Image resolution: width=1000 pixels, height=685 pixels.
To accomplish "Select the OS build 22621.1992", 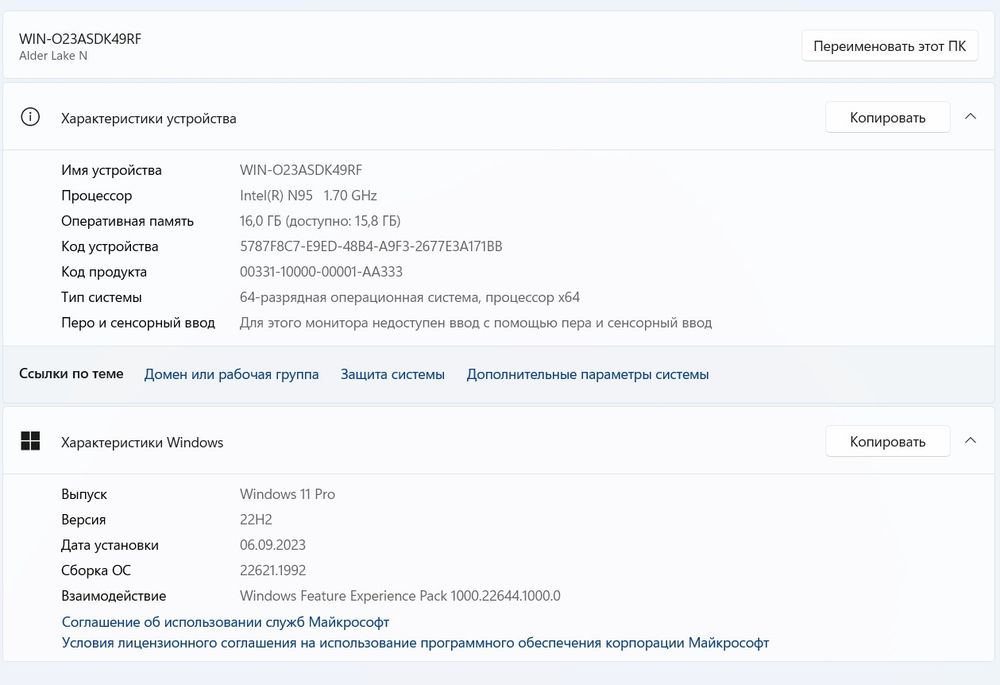I will (273, 571).
